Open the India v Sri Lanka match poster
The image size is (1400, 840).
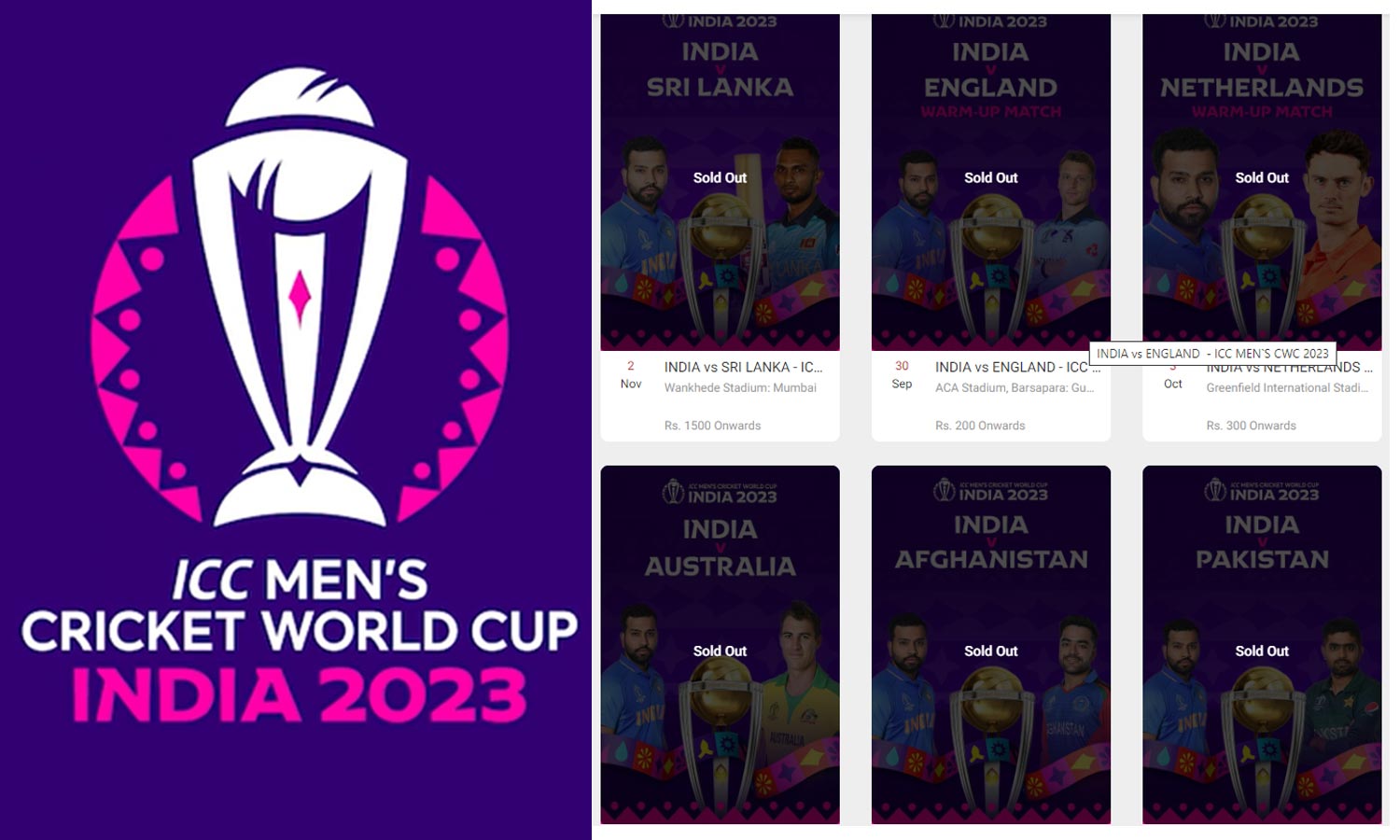click(x=720, y=182)
